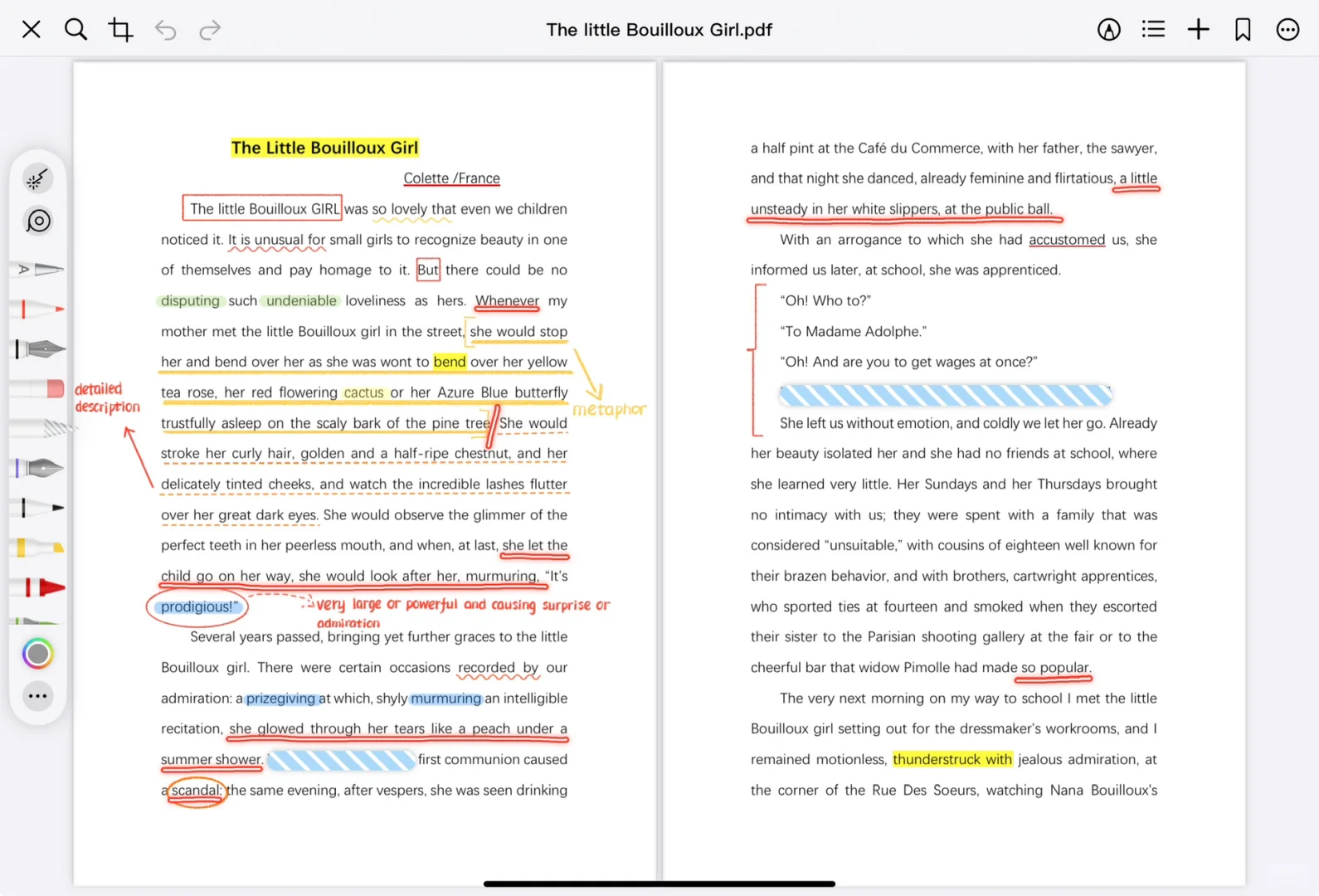Click the highlighted heading 'The Little Bouilloux Girl'
Image resolution: width=1319 pixels, height=896 pixels.
pos(324,148)
